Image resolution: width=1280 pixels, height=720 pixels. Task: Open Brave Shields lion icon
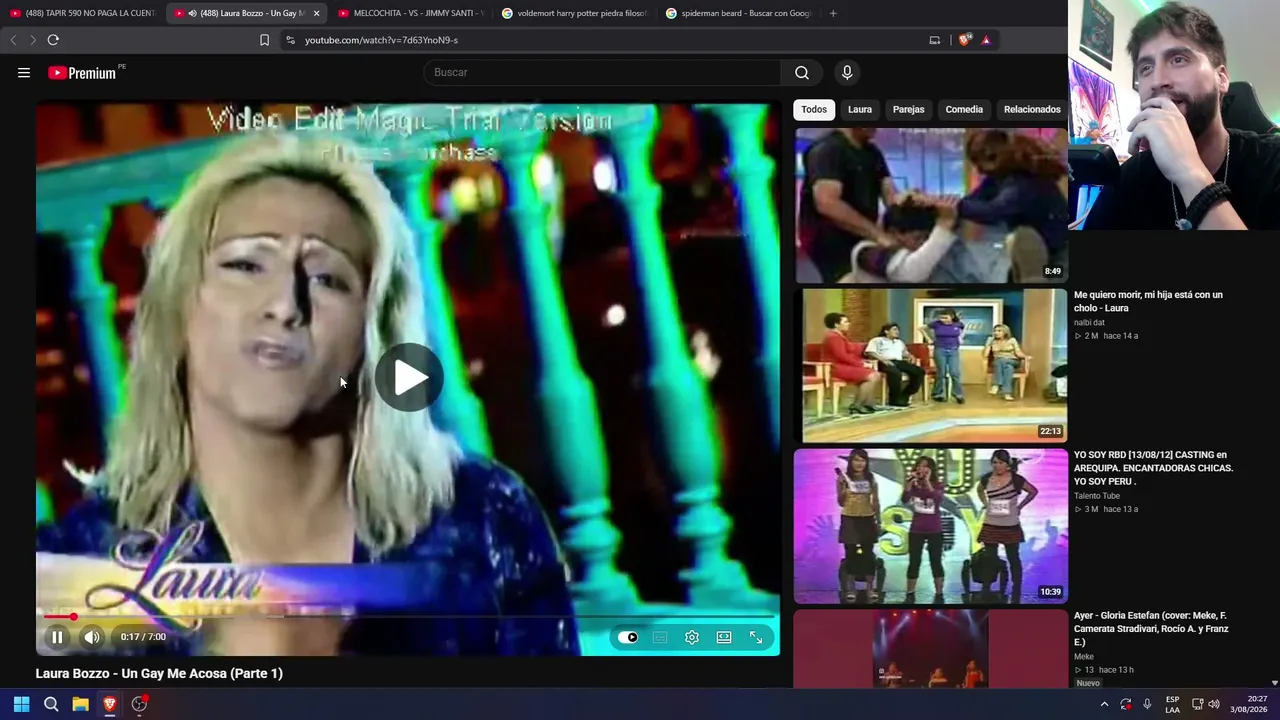(x=964, y=40)
